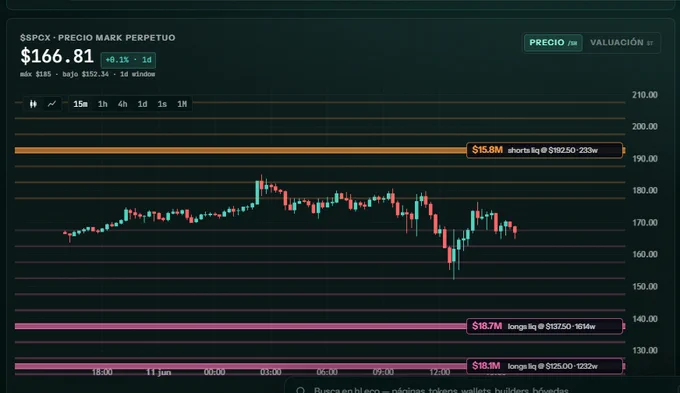This screenshot has width=680, height=393.
Task: Click the $166.81 mark price
Action: tap(57, 56)
